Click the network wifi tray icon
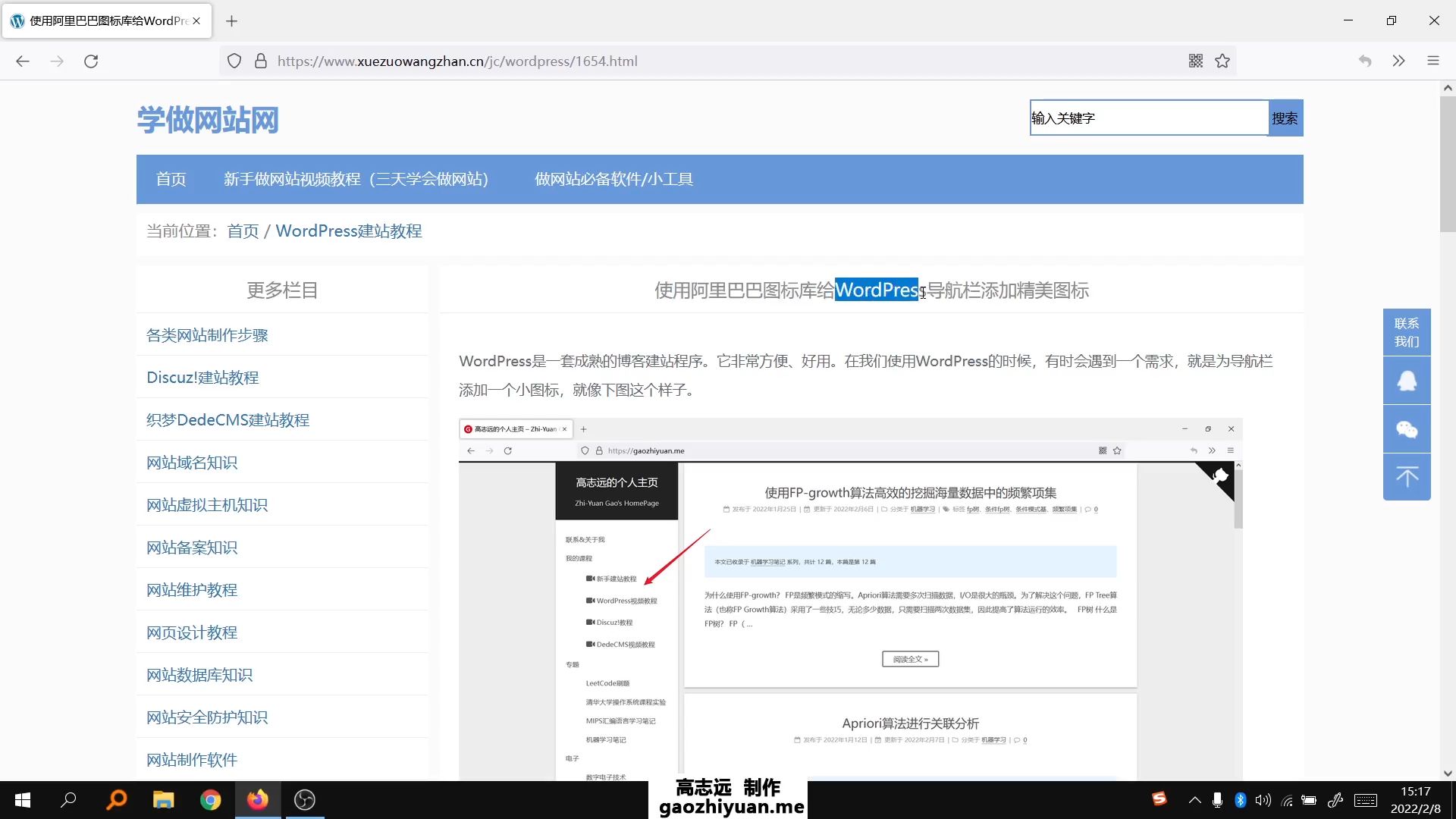1456x819 pixels. point(1287,800)
